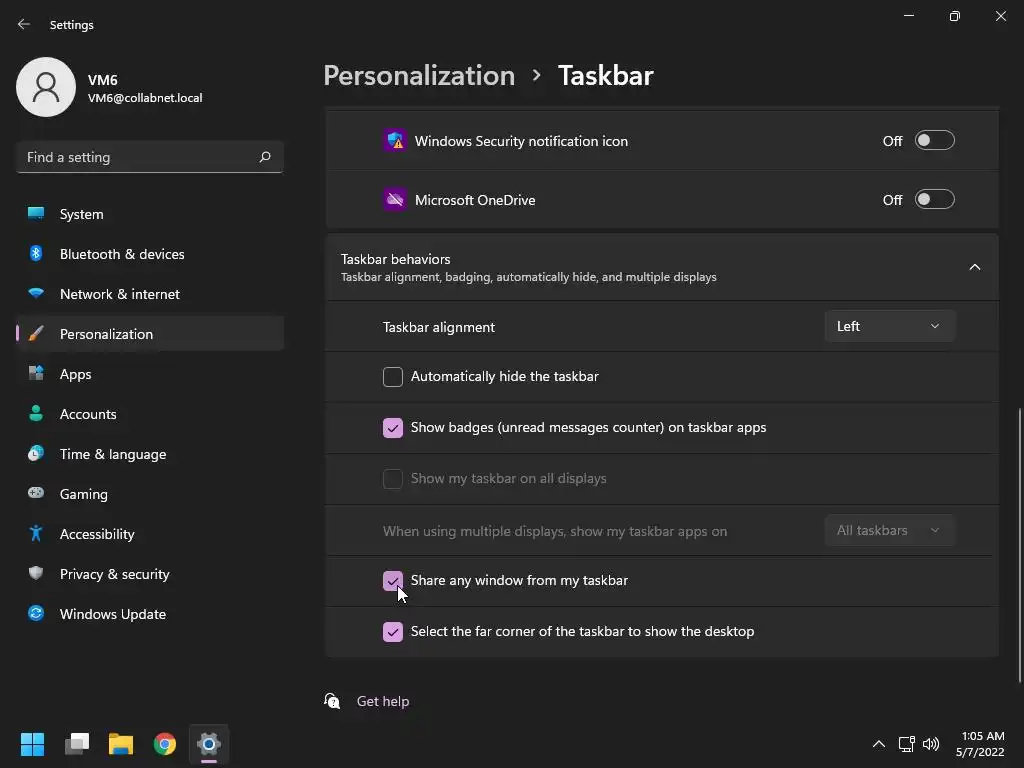Click the Gaming controller icon
The width and height of the screenshot is (1024, 768).
coord(36,494)
